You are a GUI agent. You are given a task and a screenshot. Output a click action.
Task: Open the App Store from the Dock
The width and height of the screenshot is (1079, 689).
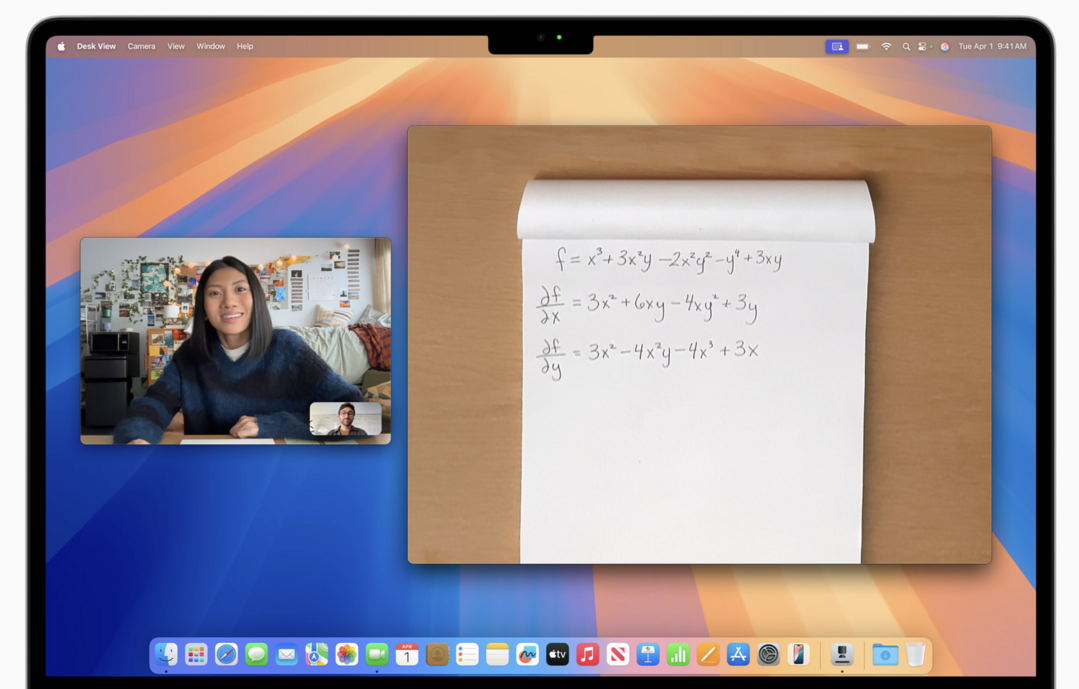(738, 654)
